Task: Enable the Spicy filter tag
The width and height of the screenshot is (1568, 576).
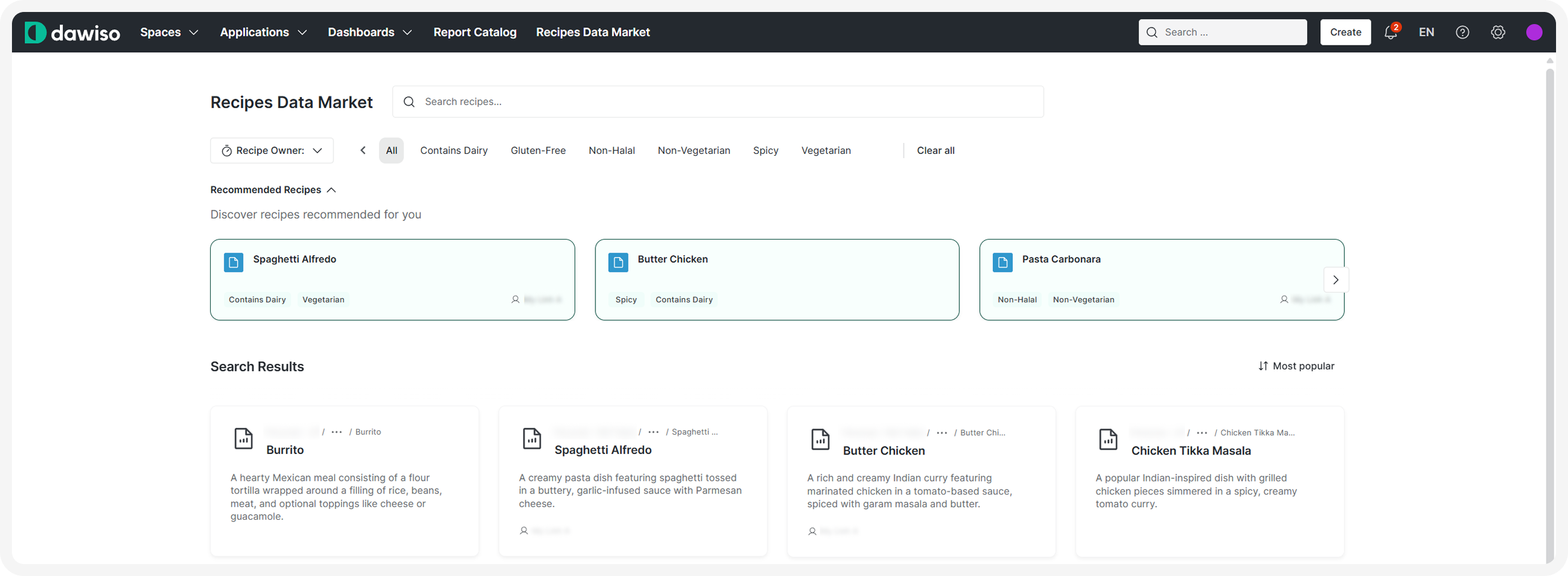Action: click(765, 150)
